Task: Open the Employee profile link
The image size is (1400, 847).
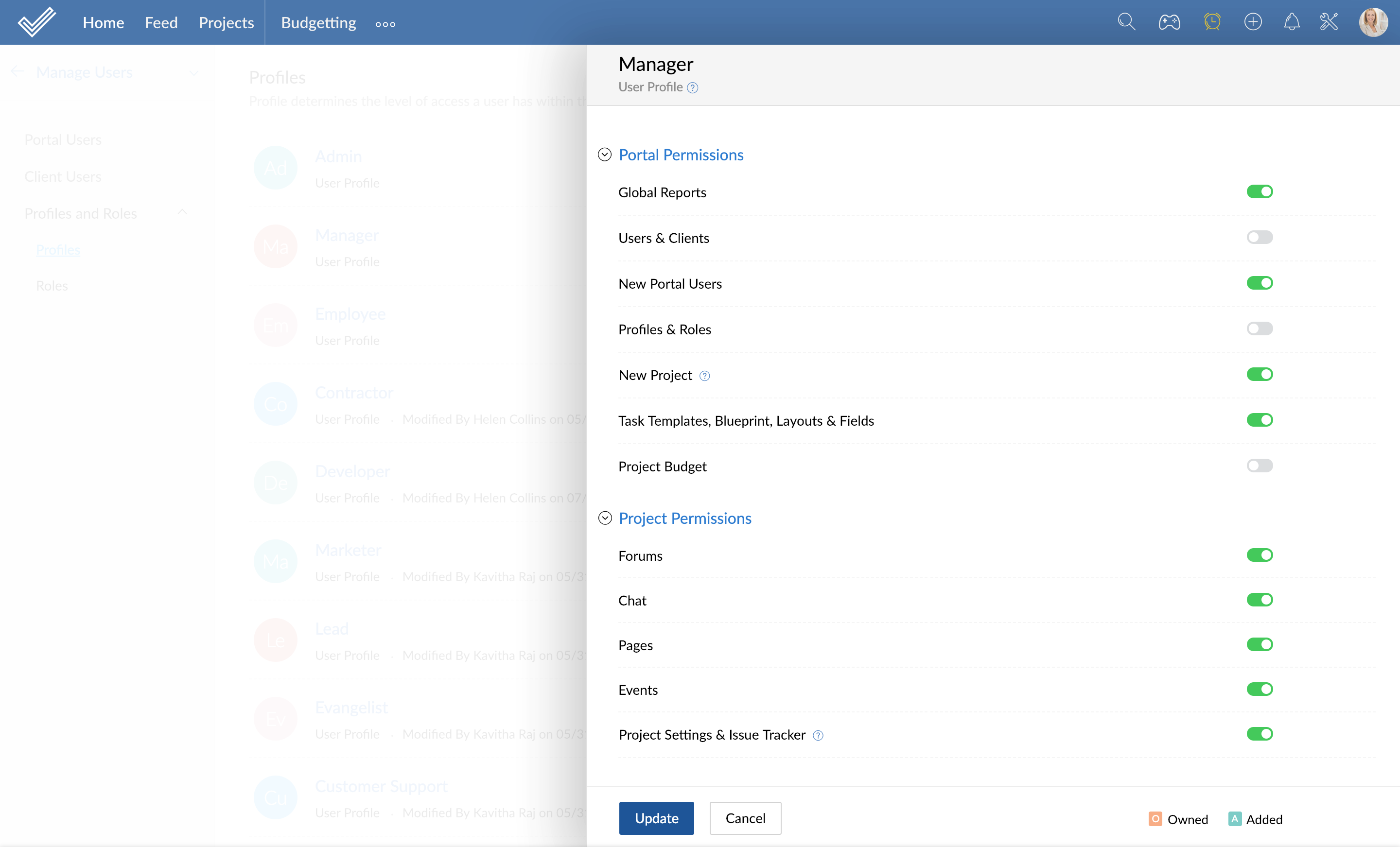Action: coord(350,313)
